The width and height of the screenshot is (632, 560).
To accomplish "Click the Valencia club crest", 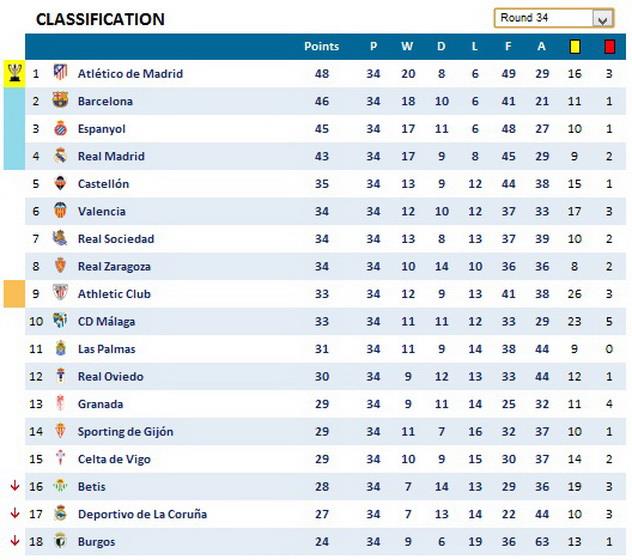I will click(x=60, y=211).
